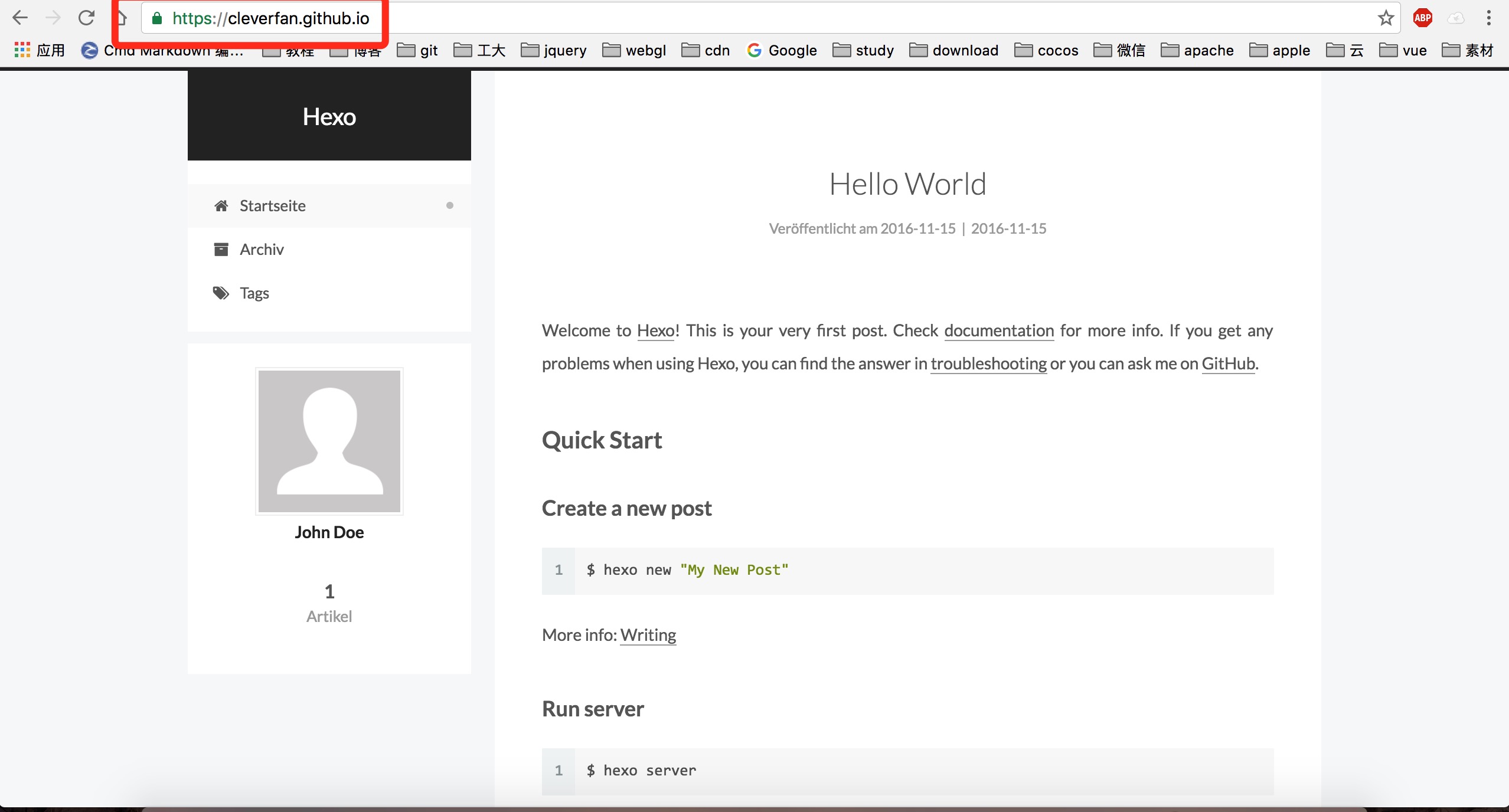Image resolution: width=1509 pixels, height=812 pixels.
Task: Reload the page with the refresh icon
Action: pos(87,18)
